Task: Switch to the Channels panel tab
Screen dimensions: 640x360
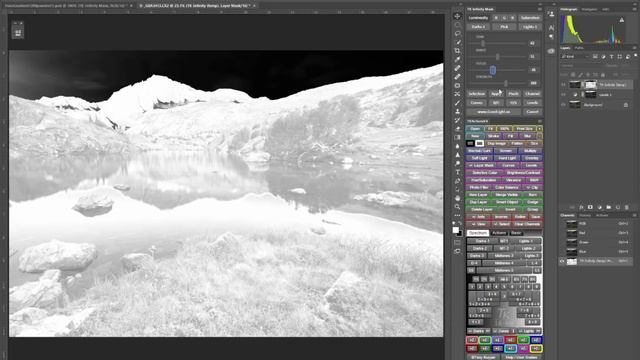Action: click(x=567, y=215)
